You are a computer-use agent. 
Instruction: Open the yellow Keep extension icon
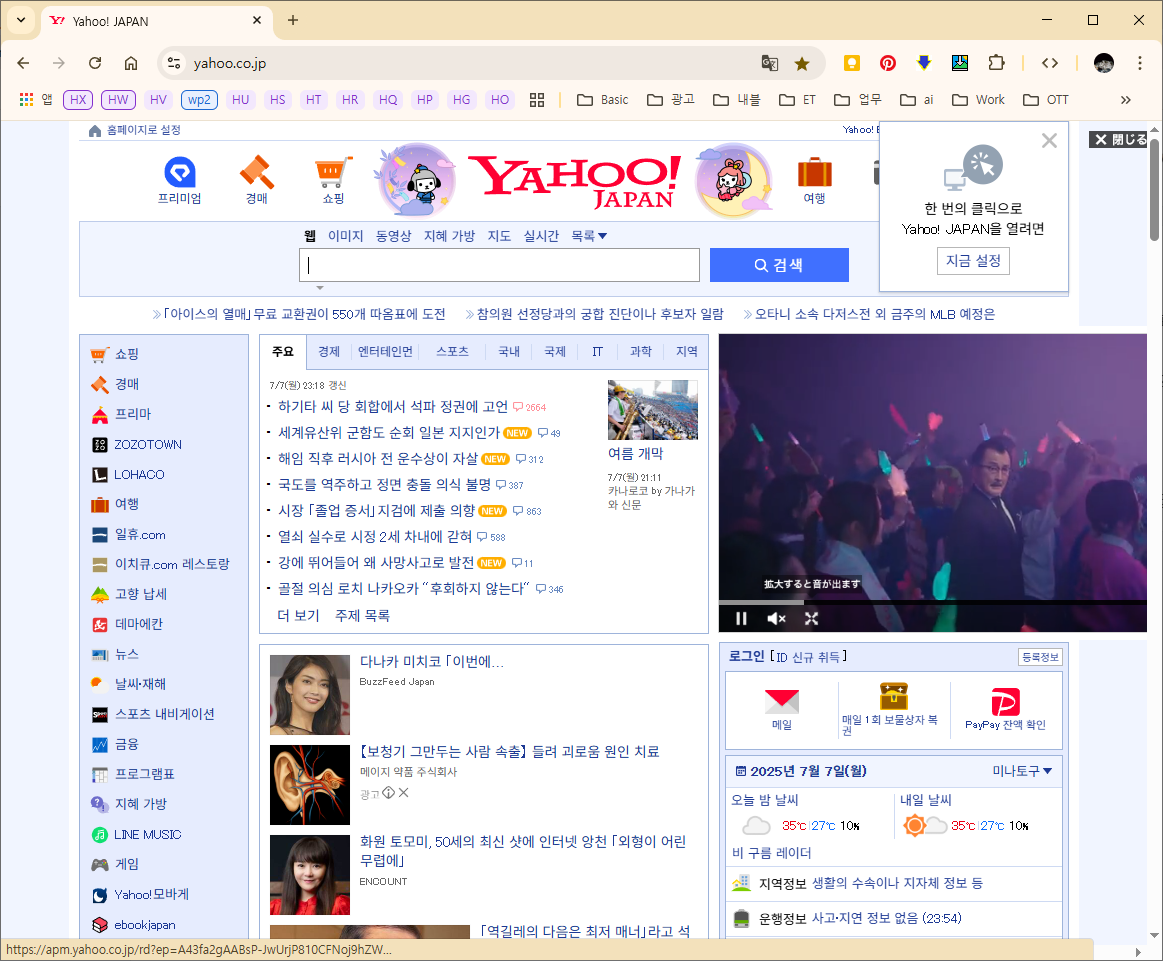[851, 63]
